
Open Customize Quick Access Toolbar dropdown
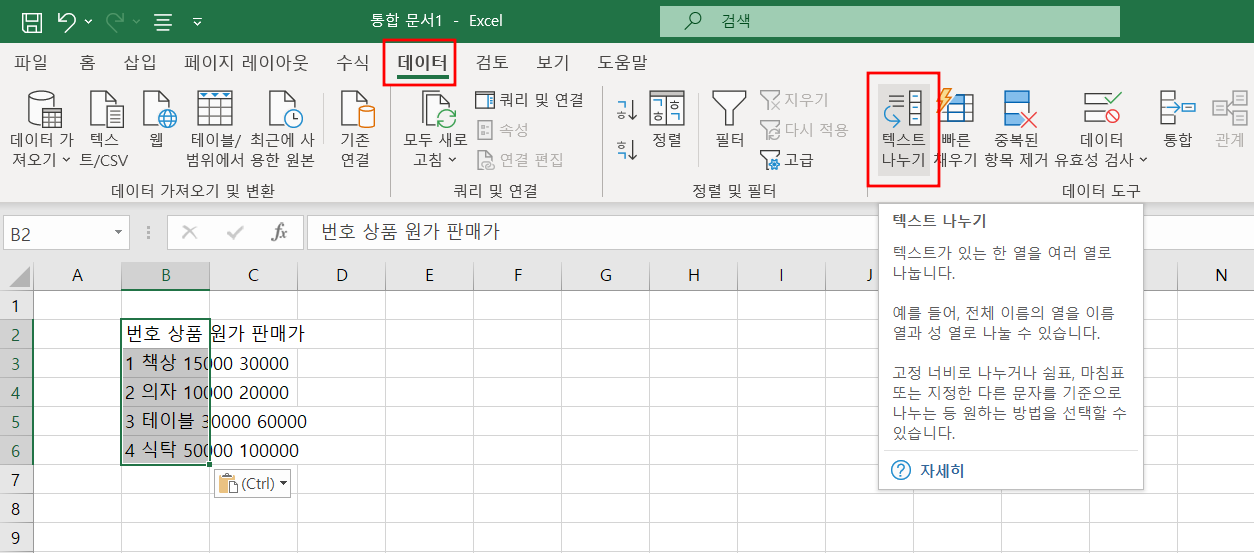pos(197,21)
